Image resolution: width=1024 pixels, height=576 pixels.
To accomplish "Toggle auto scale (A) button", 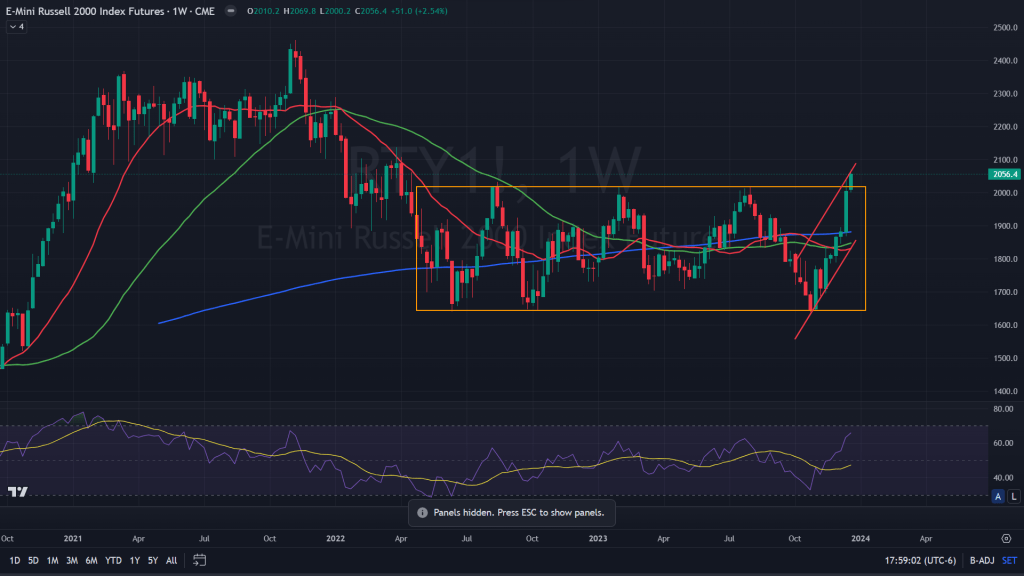I will (x=997, y=496).
